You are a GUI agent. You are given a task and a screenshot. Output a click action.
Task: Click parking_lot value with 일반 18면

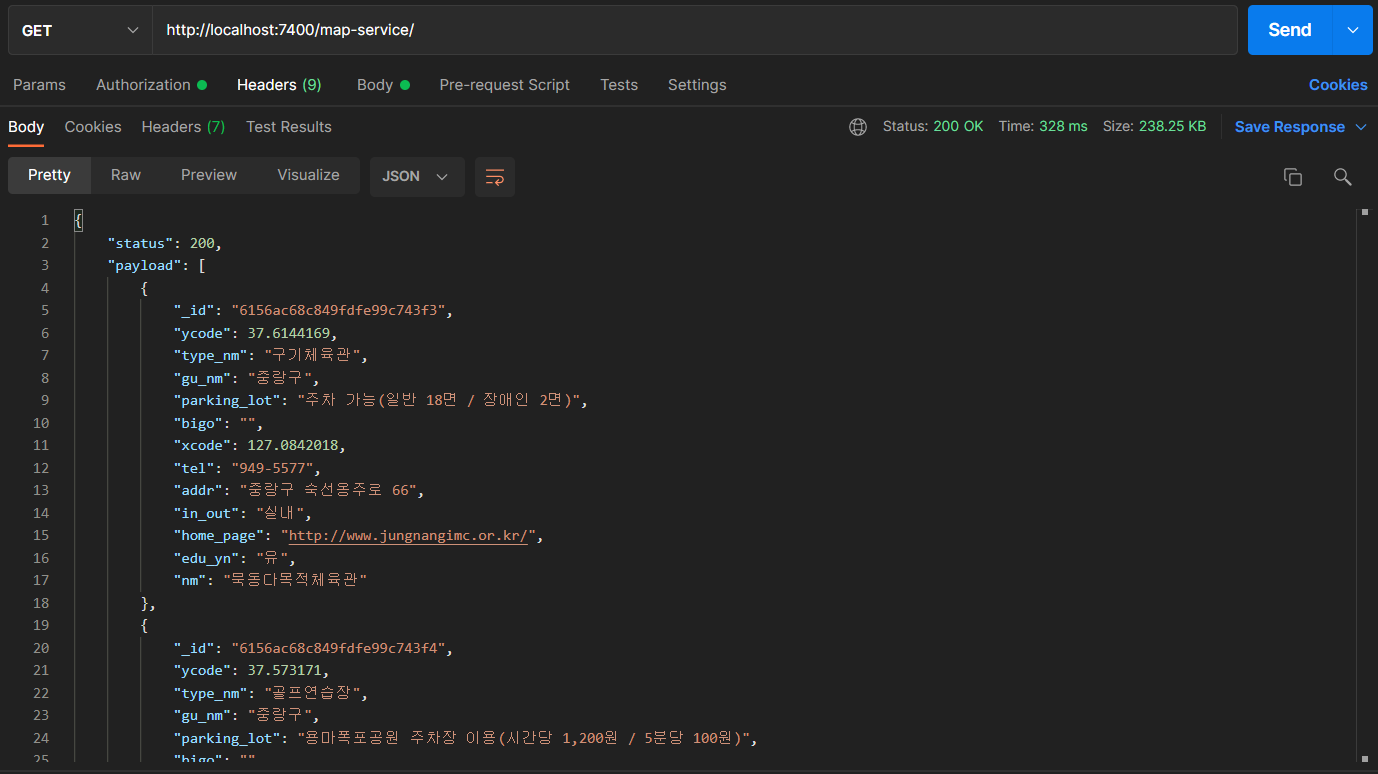click(440, 401)
